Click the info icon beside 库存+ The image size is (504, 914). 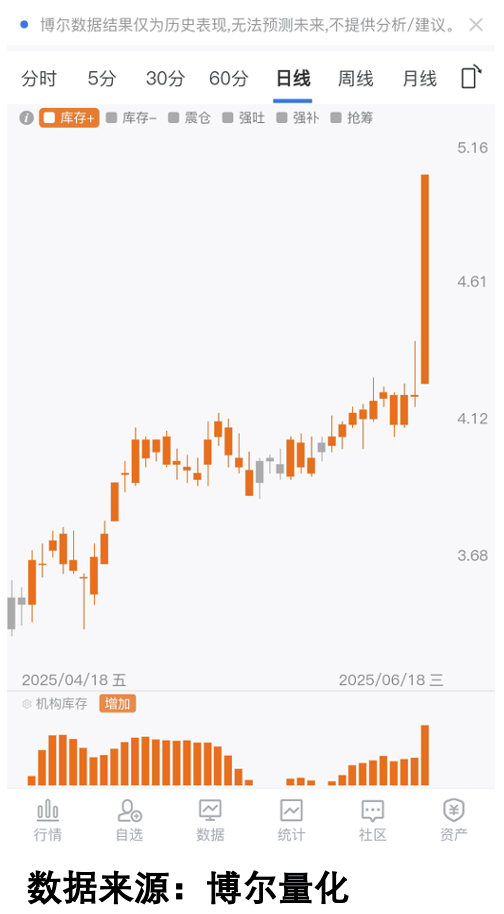click(x=26, y=118)
